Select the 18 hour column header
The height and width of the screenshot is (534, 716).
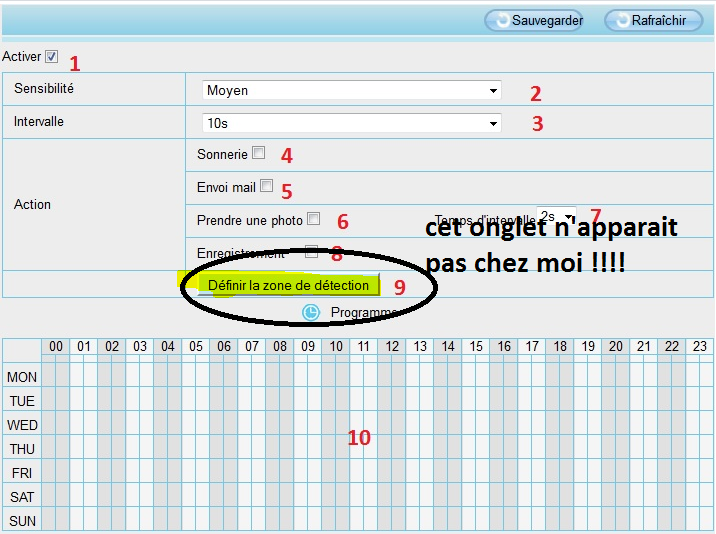tap(560, 346)
